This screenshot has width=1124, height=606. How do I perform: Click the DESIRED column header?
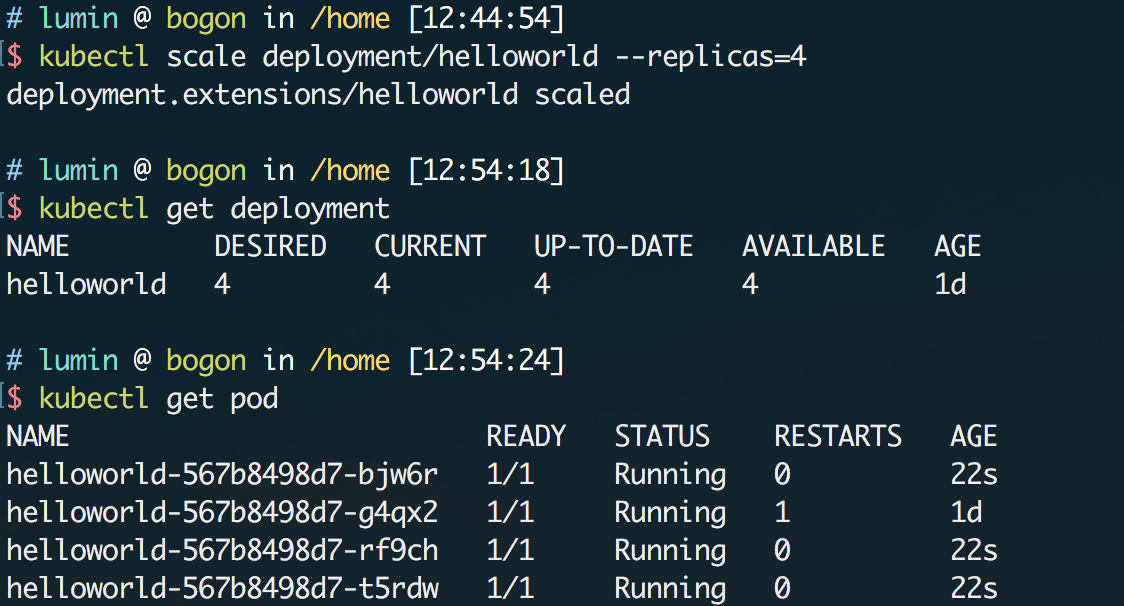[270, 247]
